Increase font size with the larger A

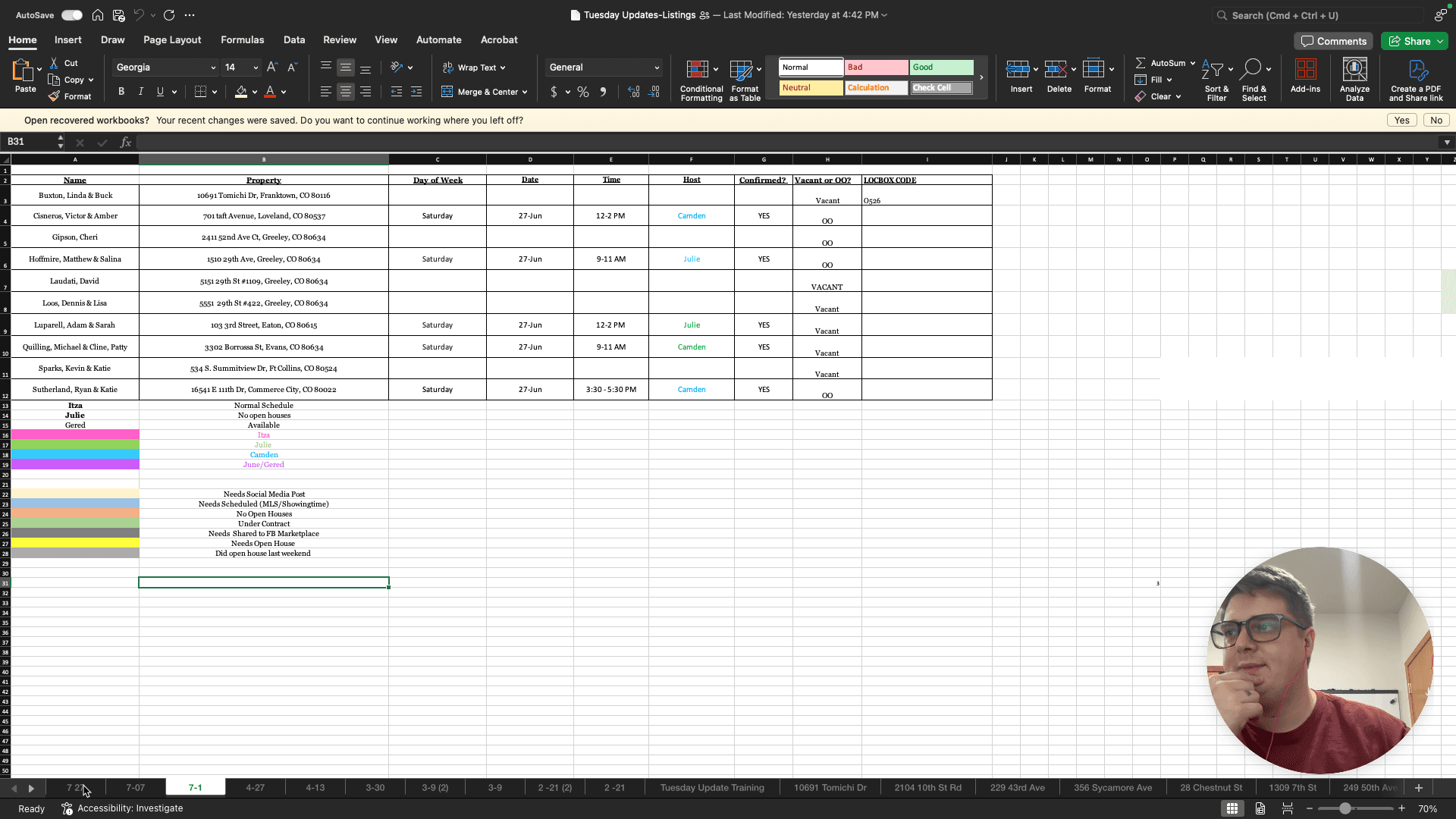272,67
